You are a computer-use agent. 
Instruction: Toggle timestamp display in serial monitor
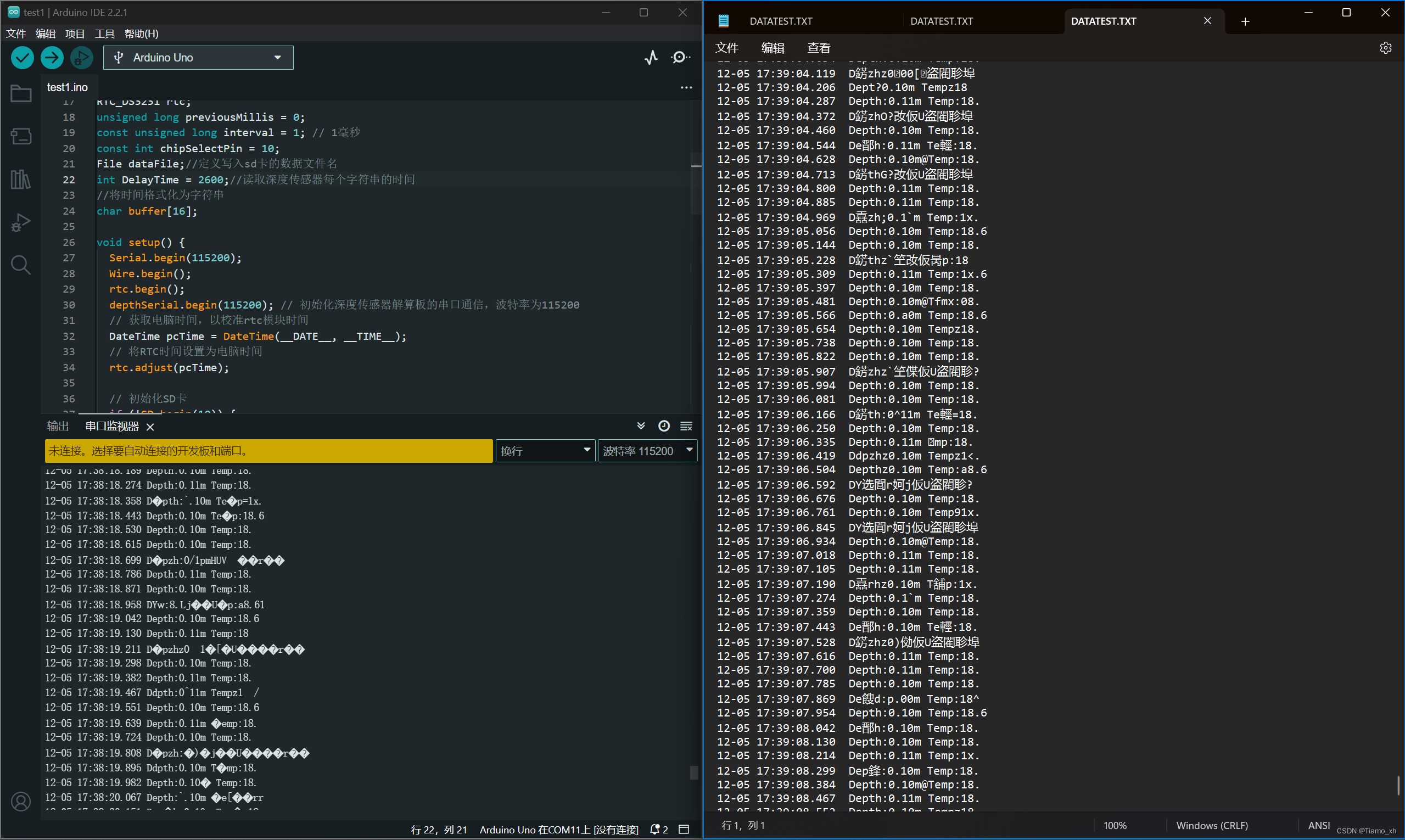pyautogui.click(x=664, y=425)
